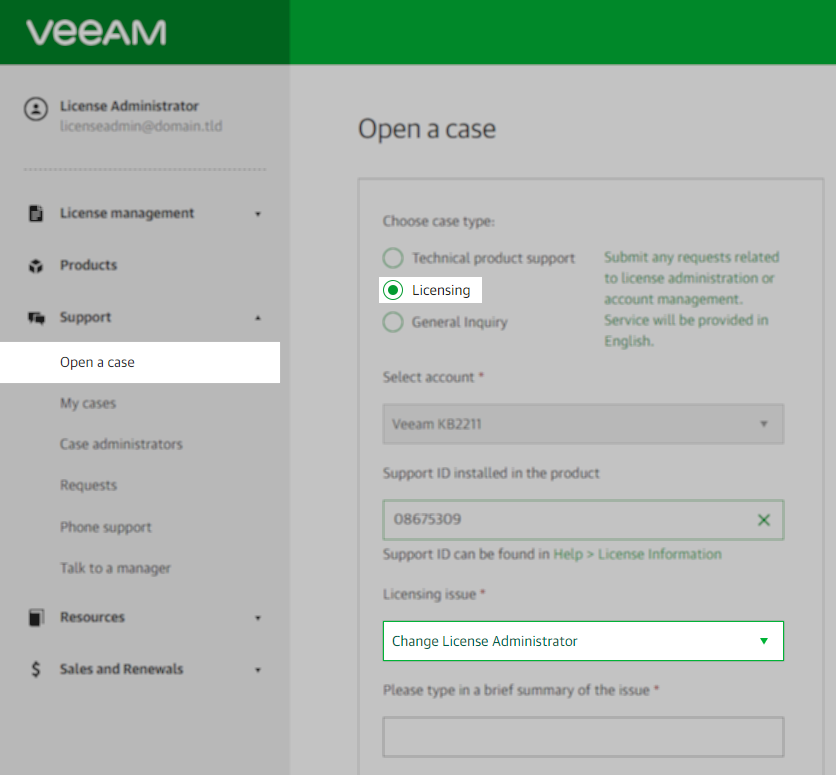The height and width of the screenshot is (775, 836).
Task: Click the Choose case type label
Action: click(439, 221)
